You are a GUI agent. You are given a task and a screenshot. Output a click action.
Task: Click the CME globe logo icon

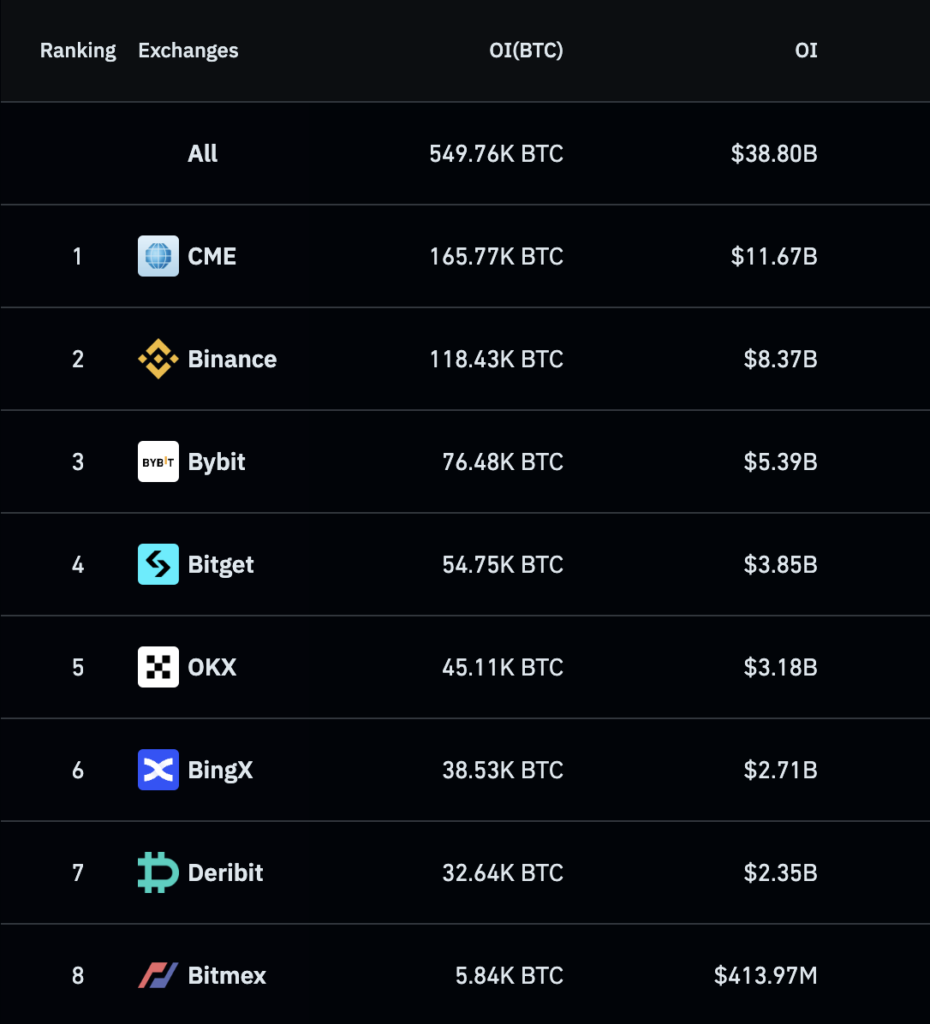click(x=158, y=256)
